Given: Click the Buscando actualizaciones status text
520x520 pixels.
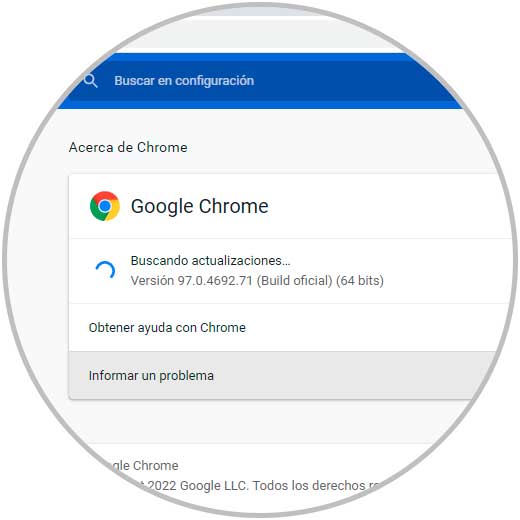Looking at the screenshot, I should click(210, 261).
